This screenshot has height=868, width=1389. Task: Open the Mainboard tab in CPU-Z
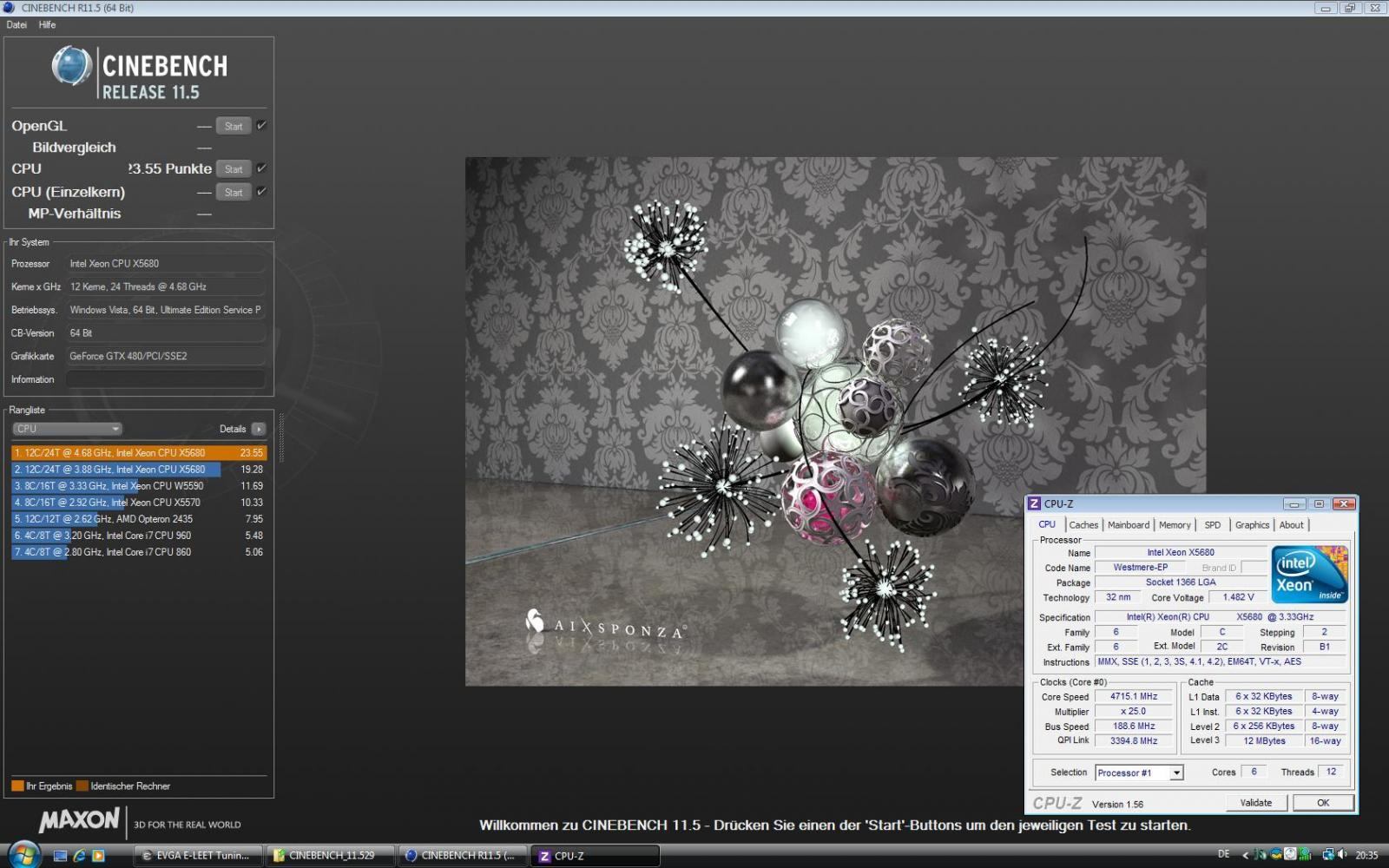coord(1129,525)
